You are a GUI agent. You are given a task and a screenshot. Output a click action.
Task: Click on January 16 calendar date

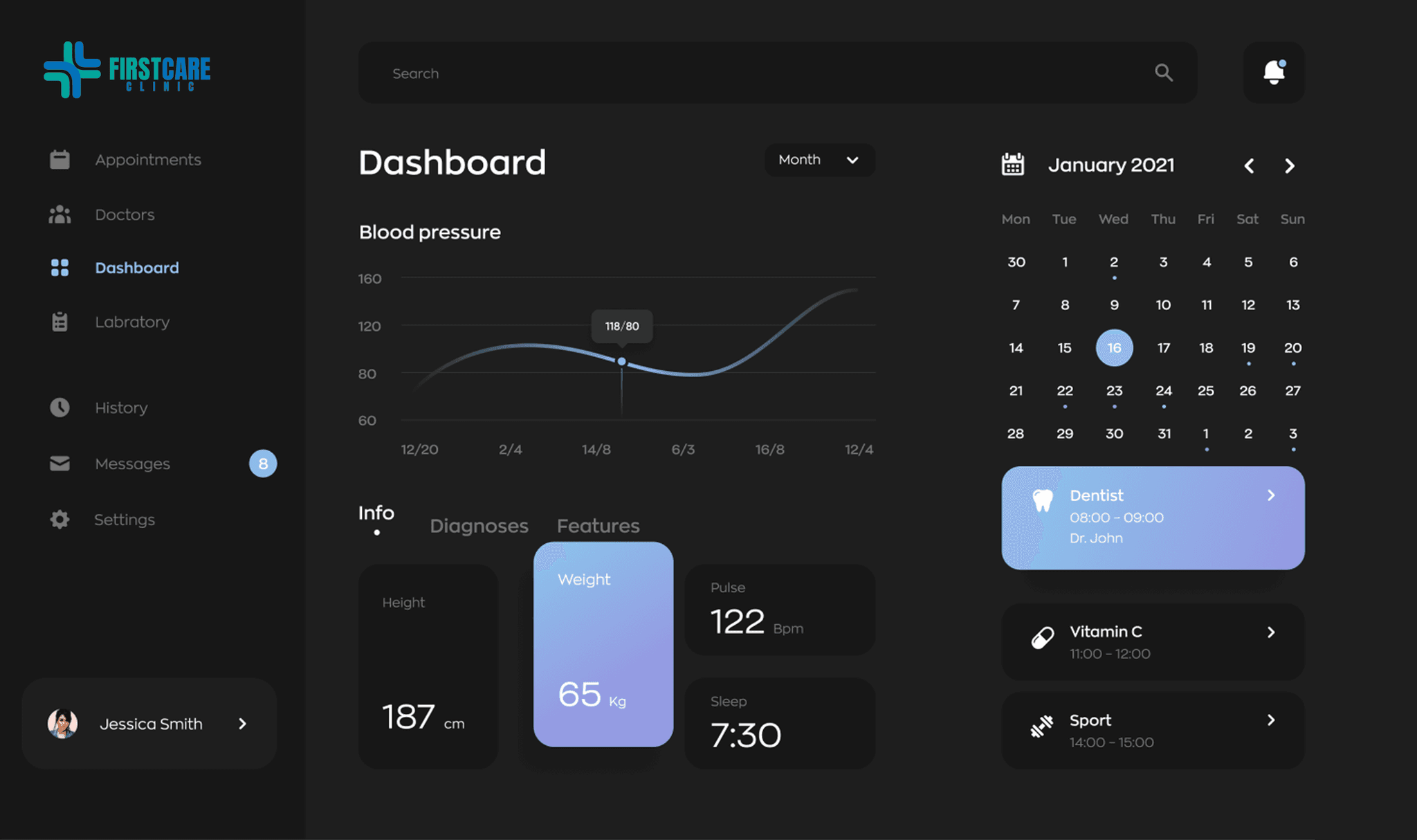[x=1114, y=347]
